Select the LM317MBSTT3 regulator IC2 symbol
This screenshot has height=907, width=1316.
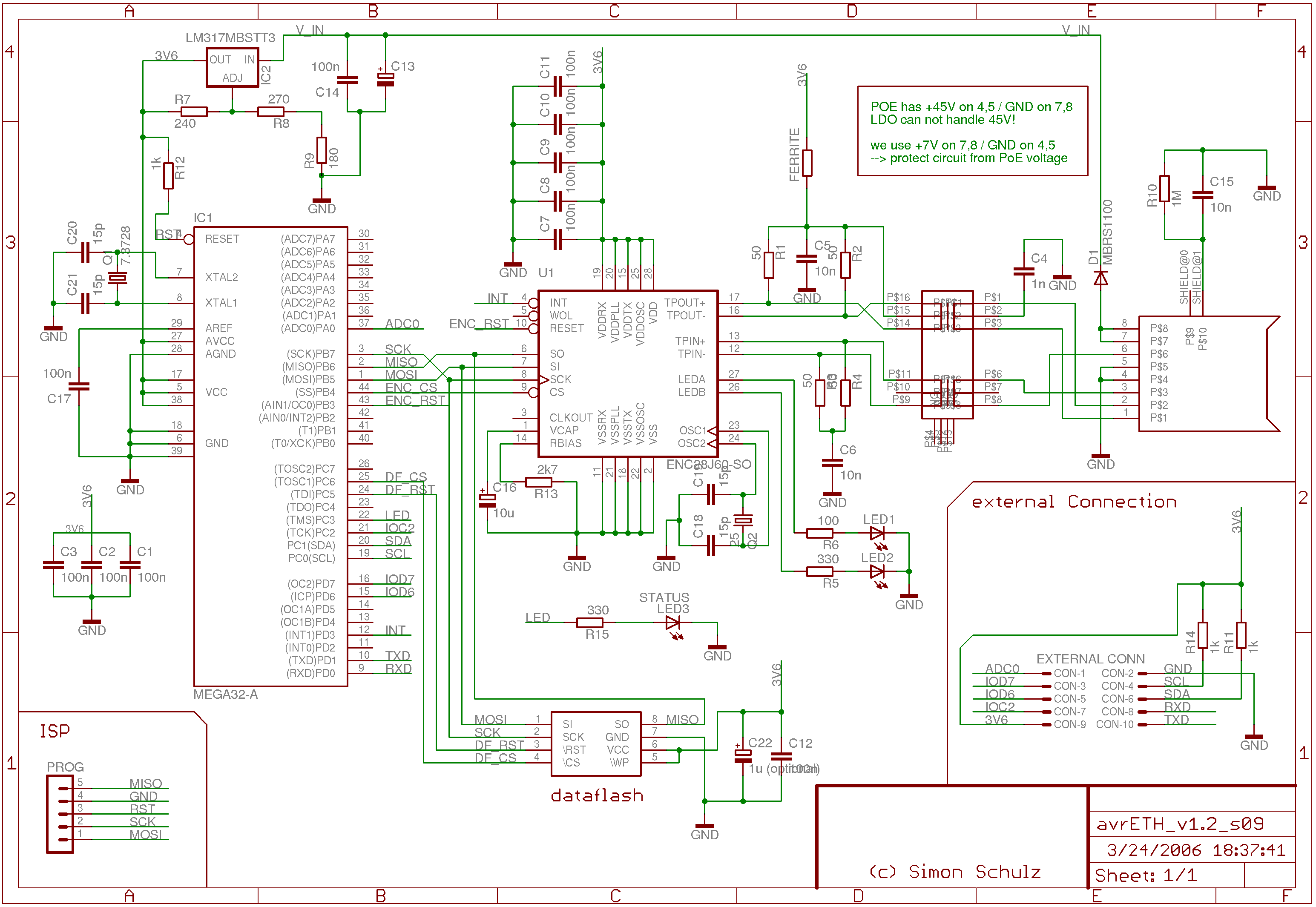233,67
